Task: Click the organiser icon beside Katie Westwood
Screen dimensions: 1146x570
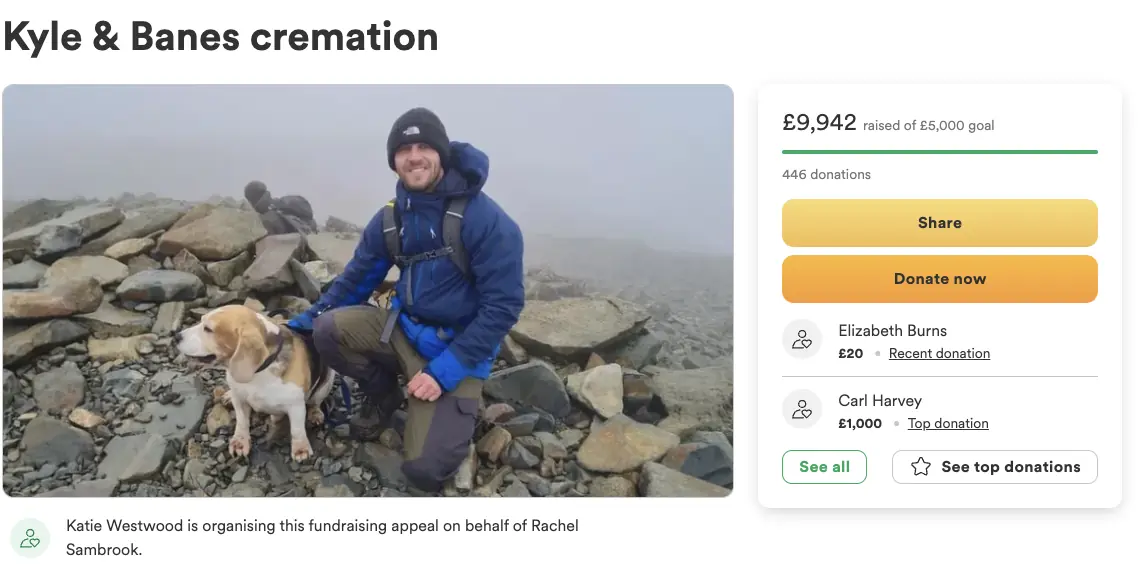Action: [31, 538]
